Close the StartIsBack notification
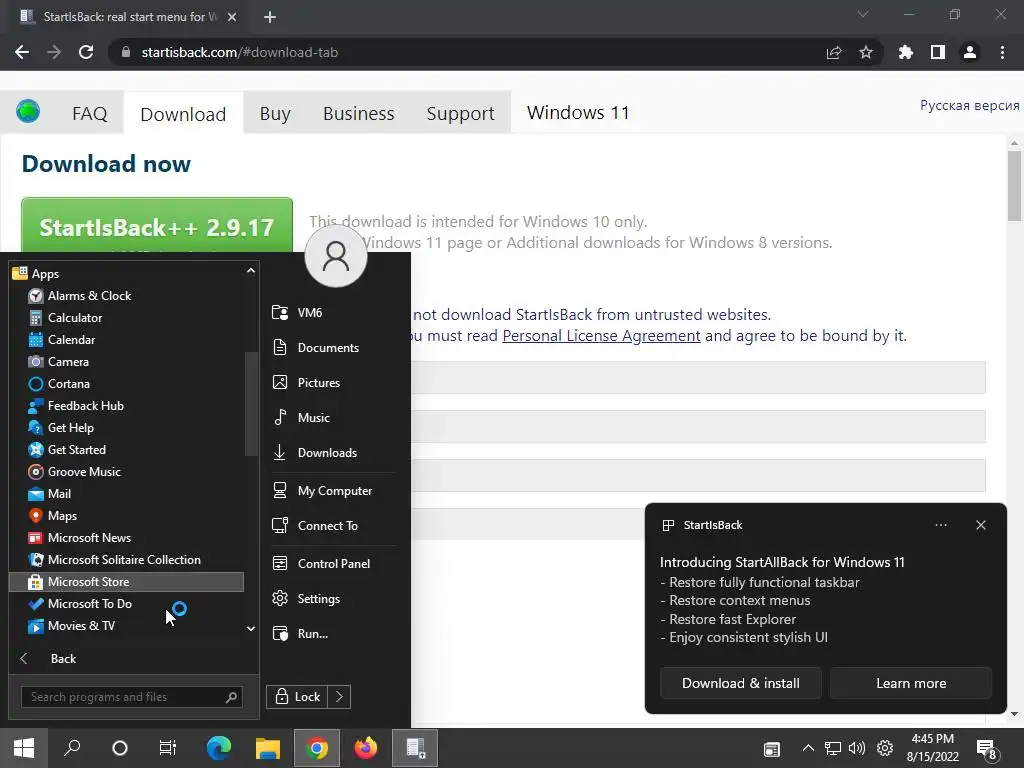 [x=980, y=525]
